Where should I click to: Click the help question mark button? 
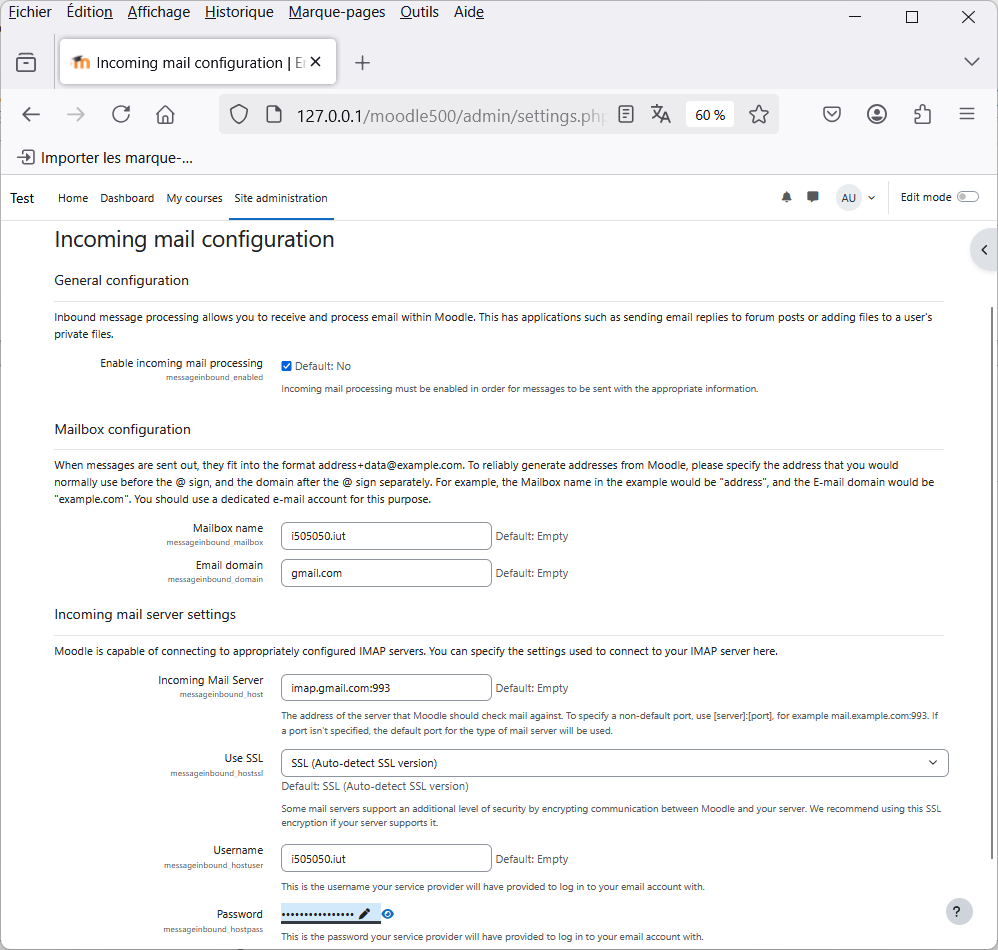(x=959, y=911)
